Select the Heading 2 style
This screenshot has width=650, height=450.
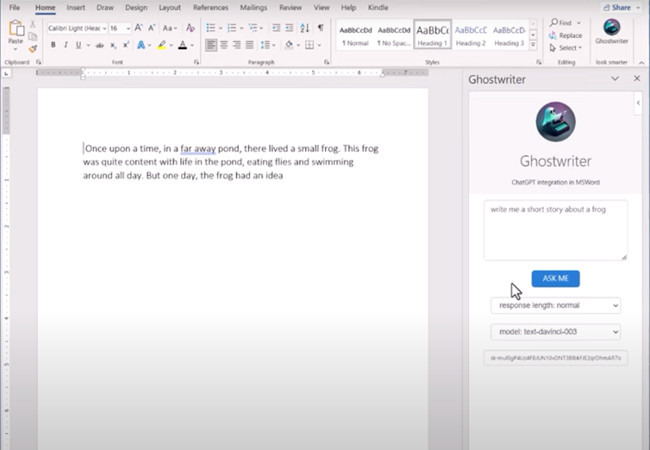(471, 35)
